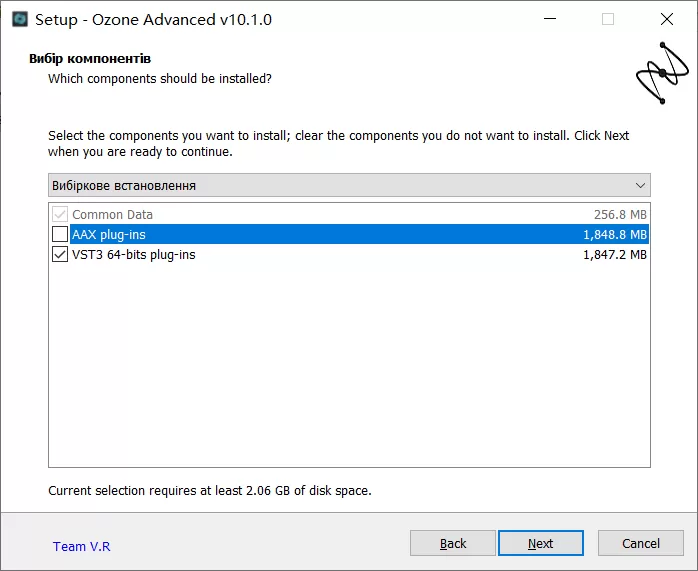Go back with the Back button
The image size is (698, 571).
[453, 543]
